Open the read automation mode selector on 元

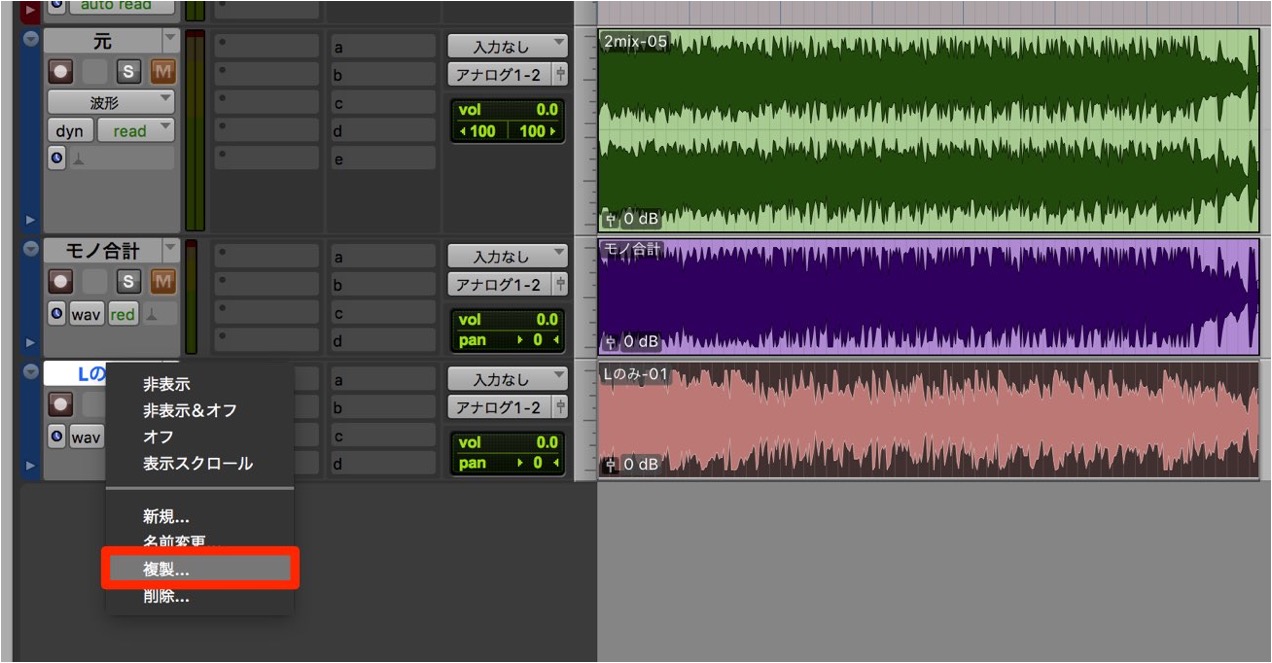coord(136,131)
